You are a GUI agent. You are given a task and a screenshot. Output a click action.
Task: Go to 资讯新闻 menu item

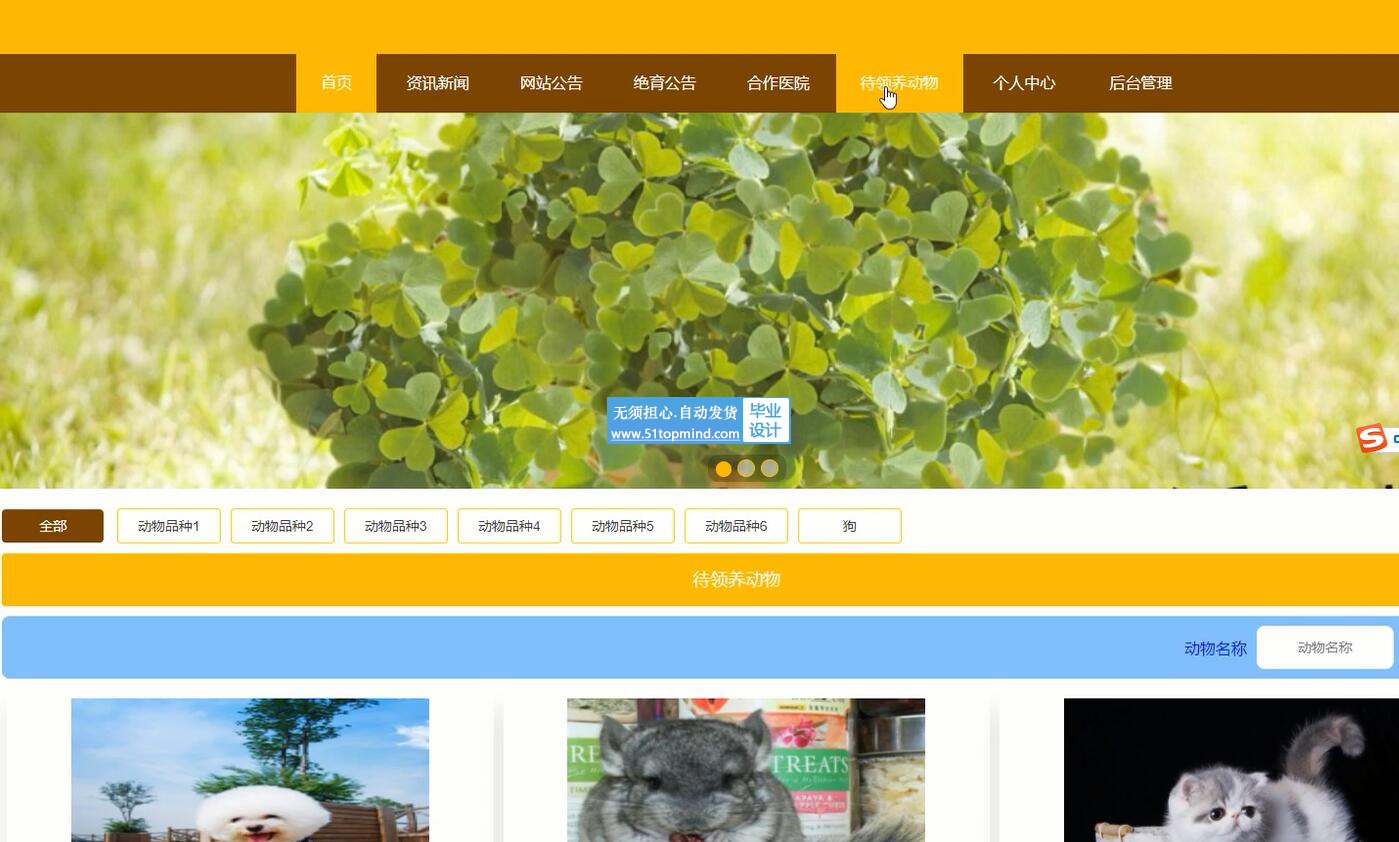437,83
